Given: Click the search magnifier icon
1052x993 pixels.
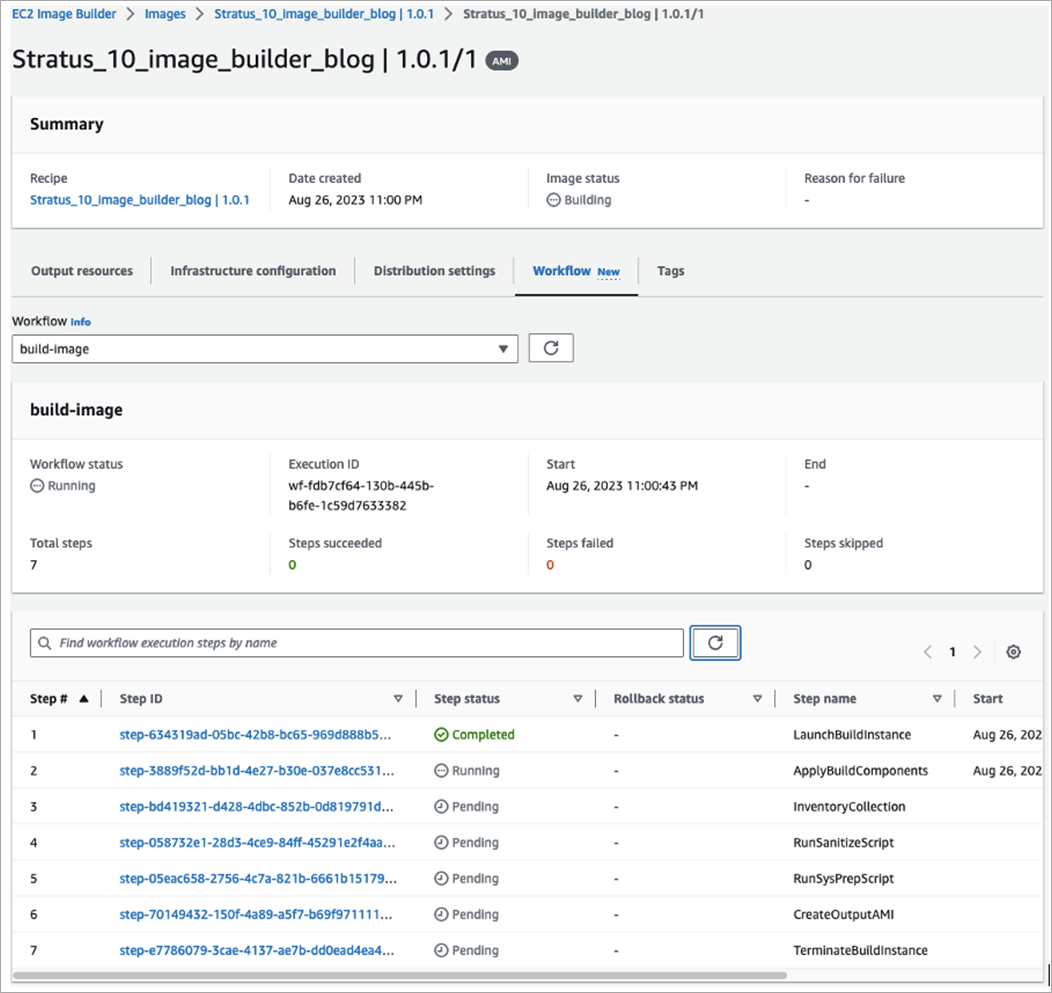Looking at the screenshot, I should click(44, 643).
